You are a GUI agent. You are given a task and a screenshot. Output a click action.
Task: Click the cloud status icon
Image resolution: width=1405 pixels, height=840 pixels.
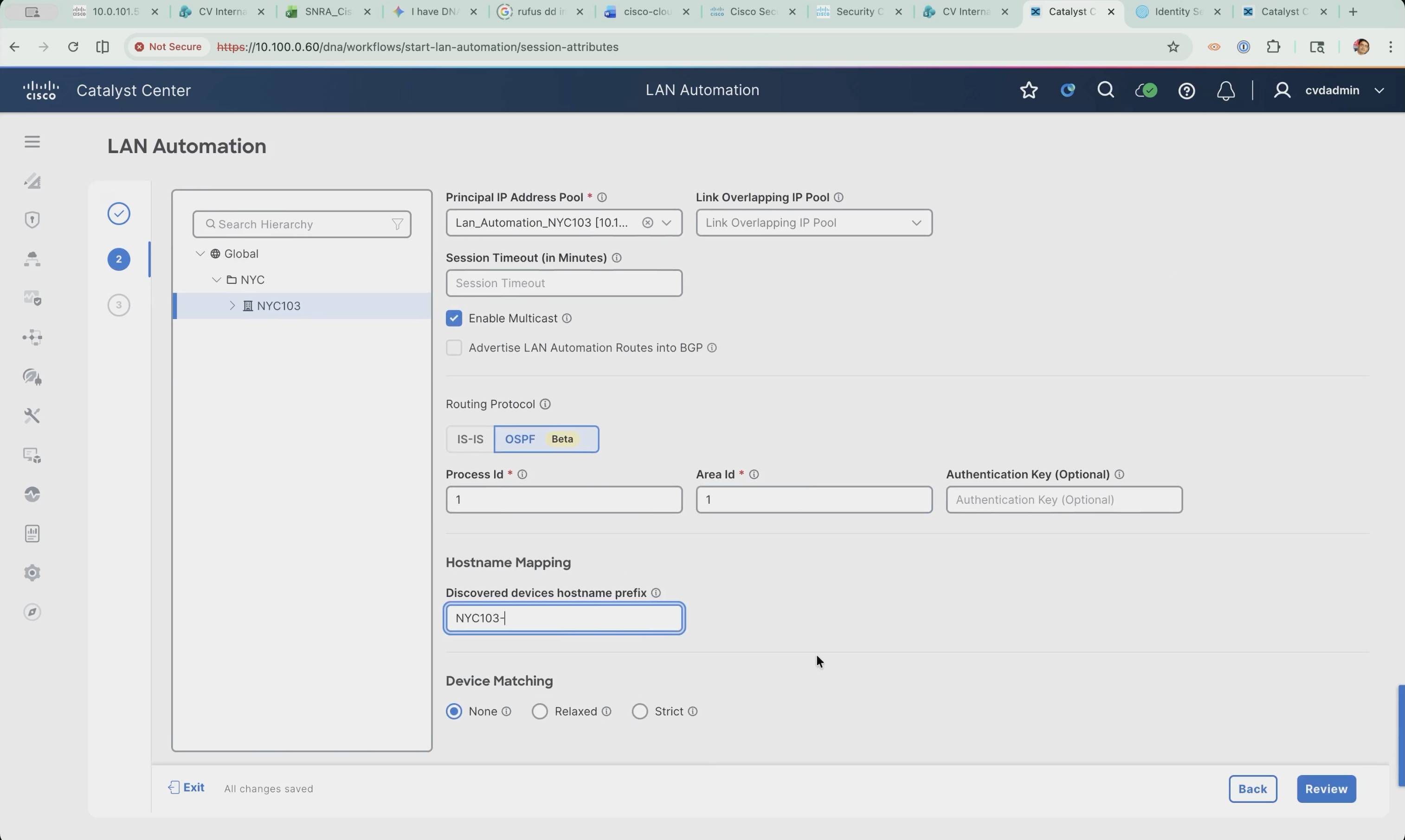point(1146,90)
